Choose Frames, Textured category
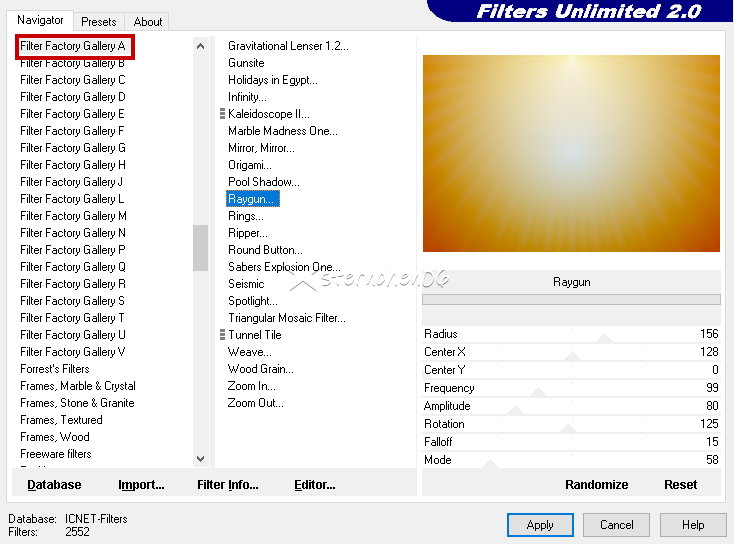This screenshot has width=734, height=544. tap(61, 420)
